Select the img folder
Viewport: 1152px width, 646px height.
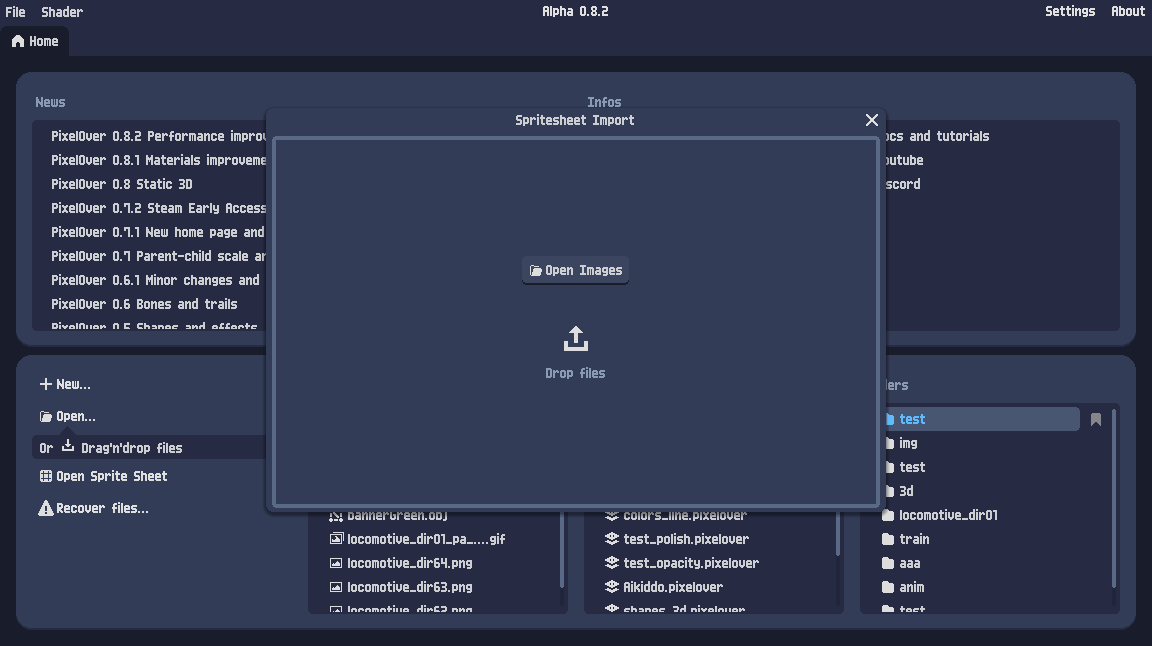coord(908,443)
